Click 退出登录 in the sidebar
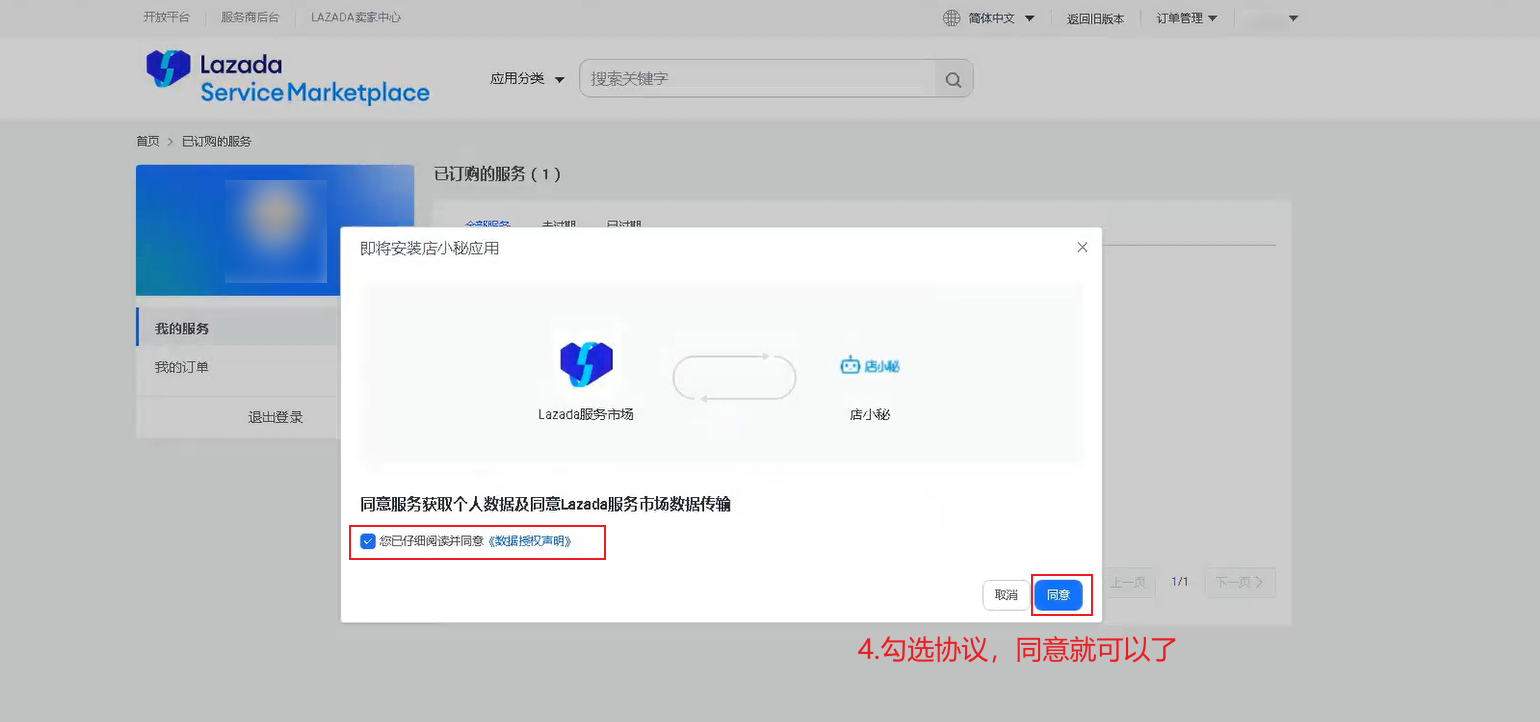 tap(275, 417)
